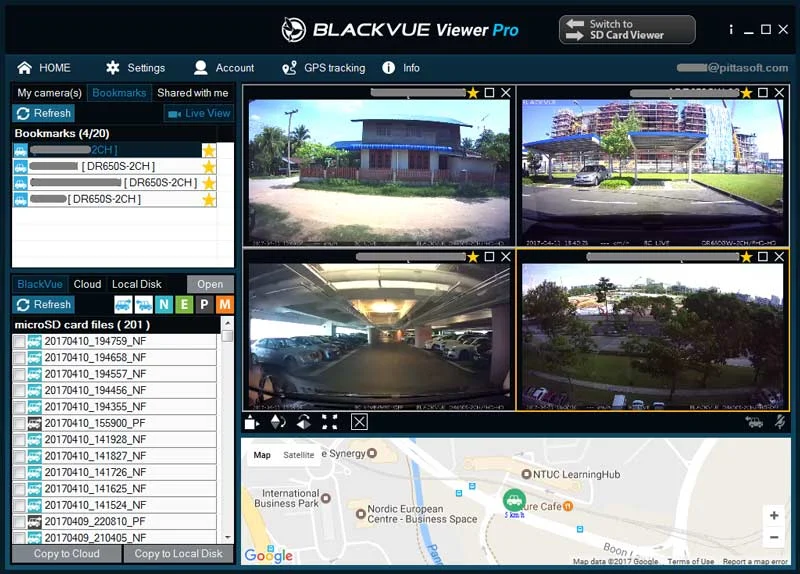Click the Open button
Screen dimensions: 800x574
click(210, 284)
